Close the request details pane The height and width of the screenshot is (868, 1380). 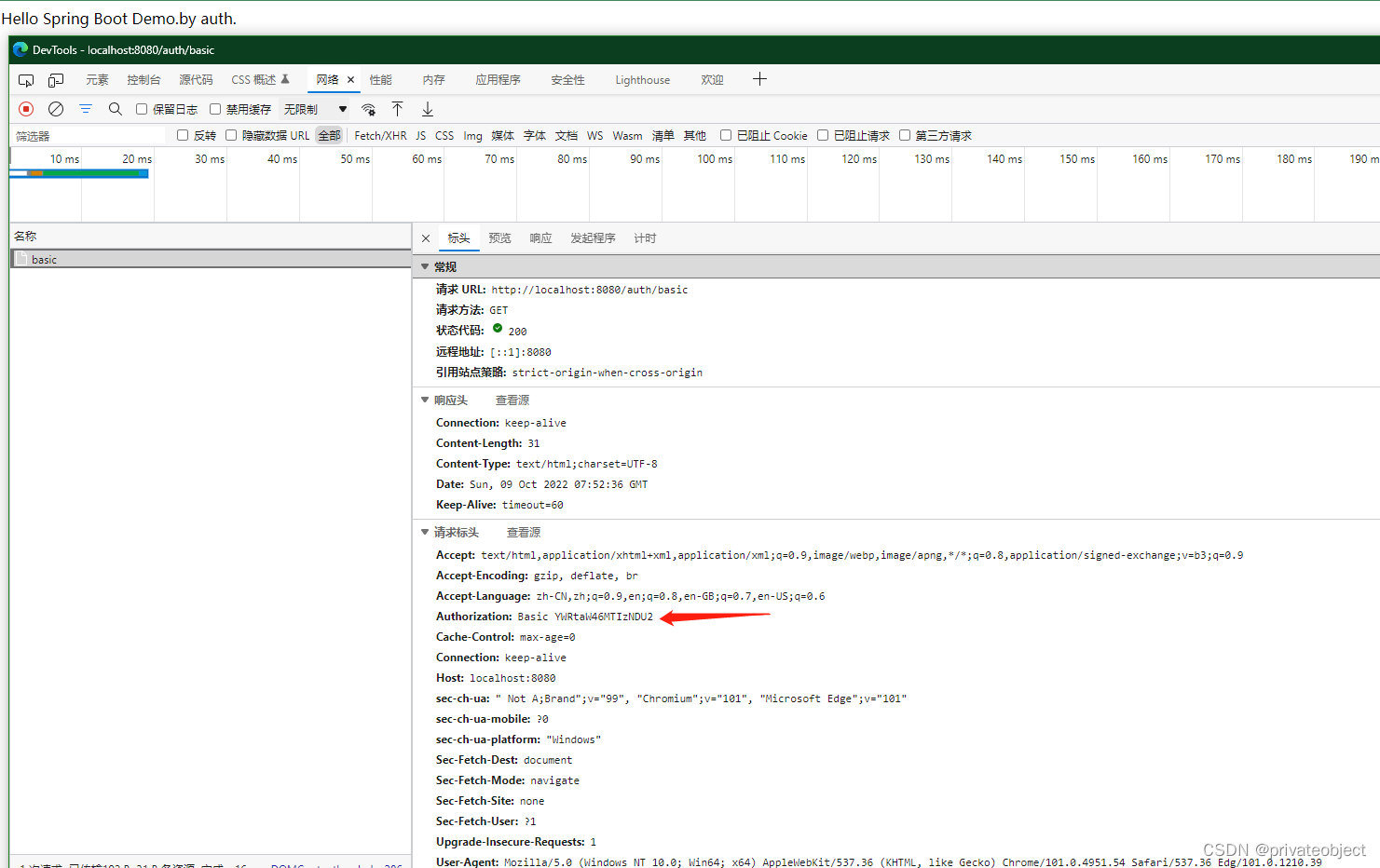(x=426, y=238)
